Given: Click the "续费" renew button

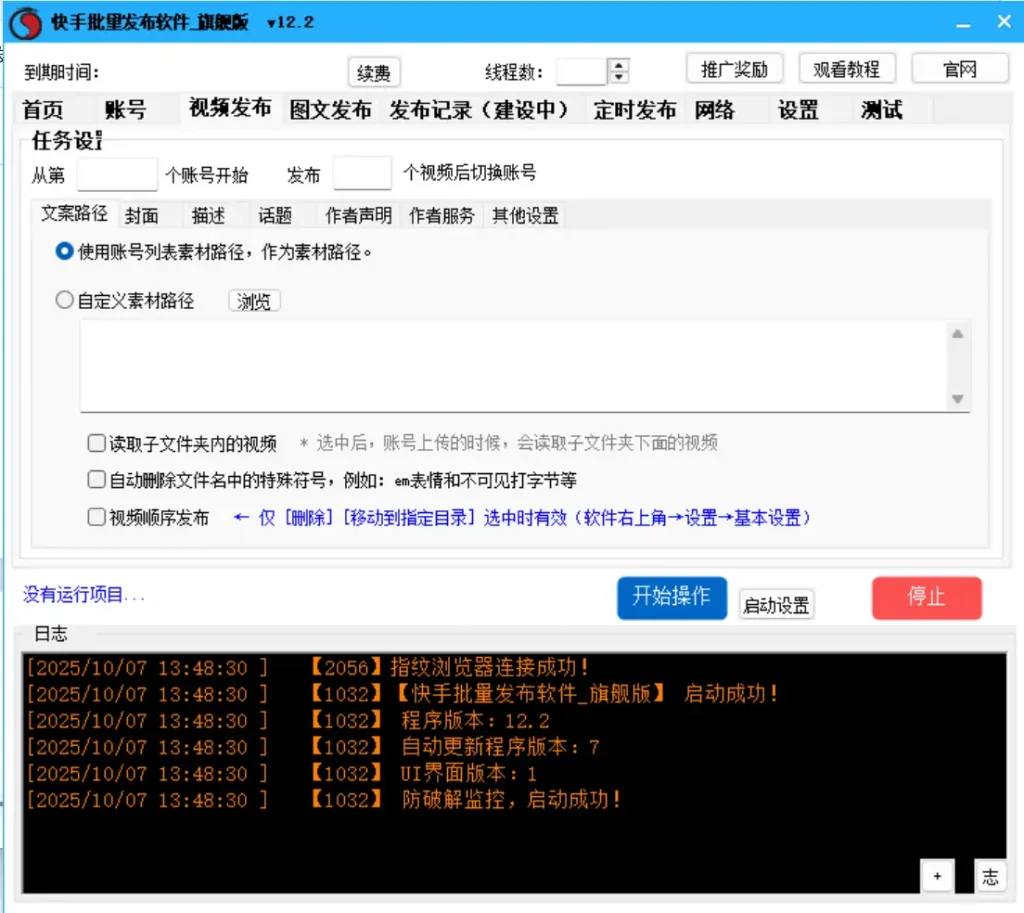Looking at the screenshot, I should (374, 72).
